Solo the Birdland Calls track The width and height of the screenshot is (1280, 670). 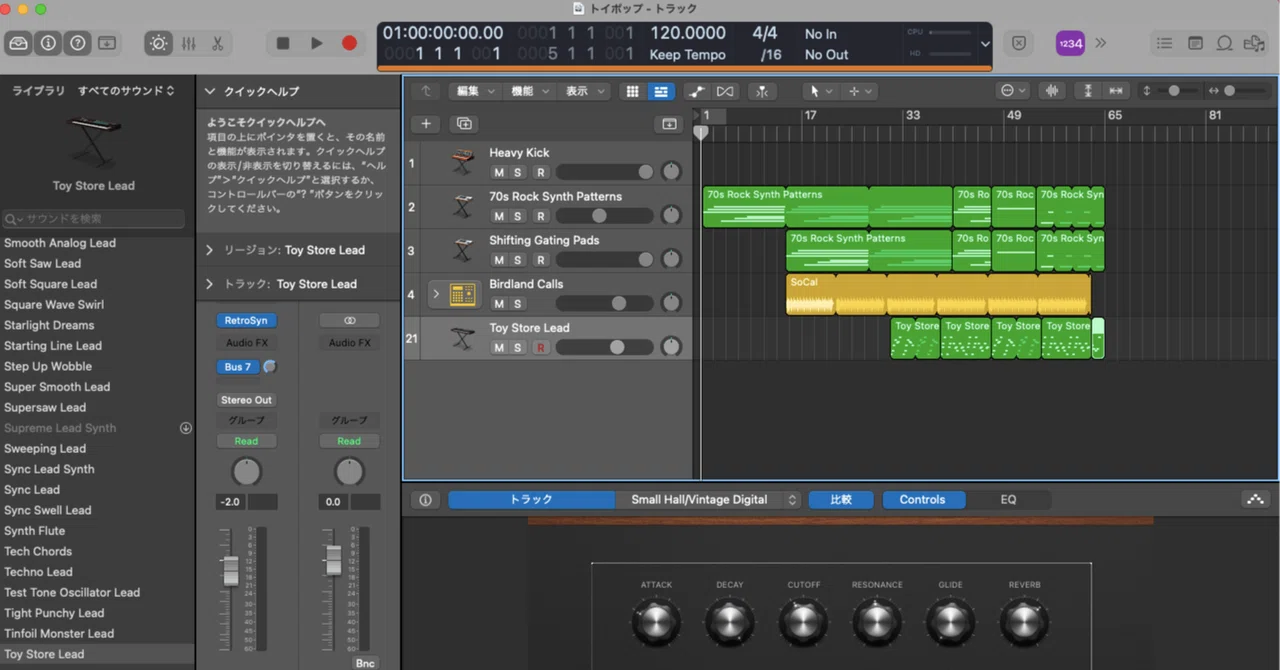(x=517, y=303)
